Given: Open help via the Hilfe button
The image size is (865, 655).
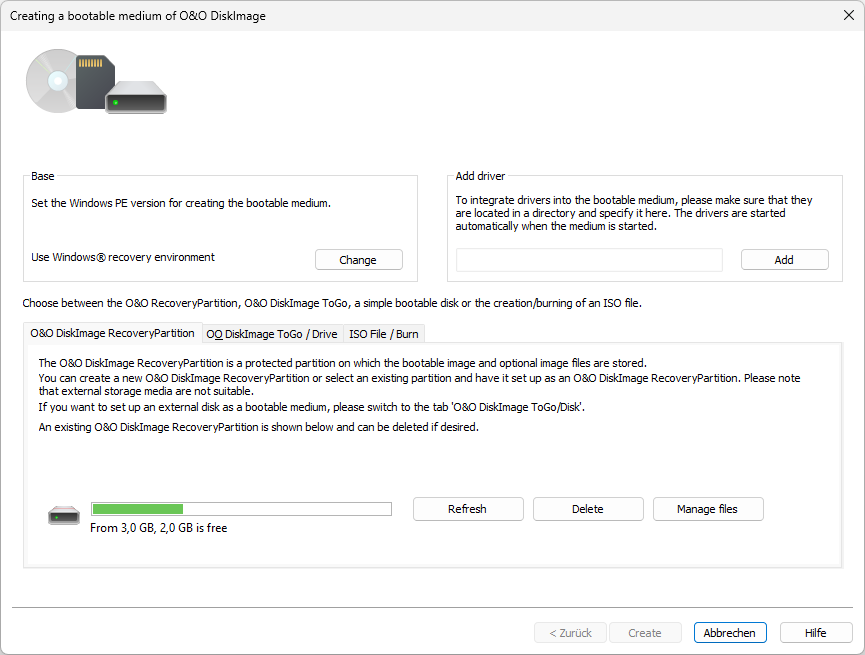Looking at the screenshot, I should click(x=816, y=633).
